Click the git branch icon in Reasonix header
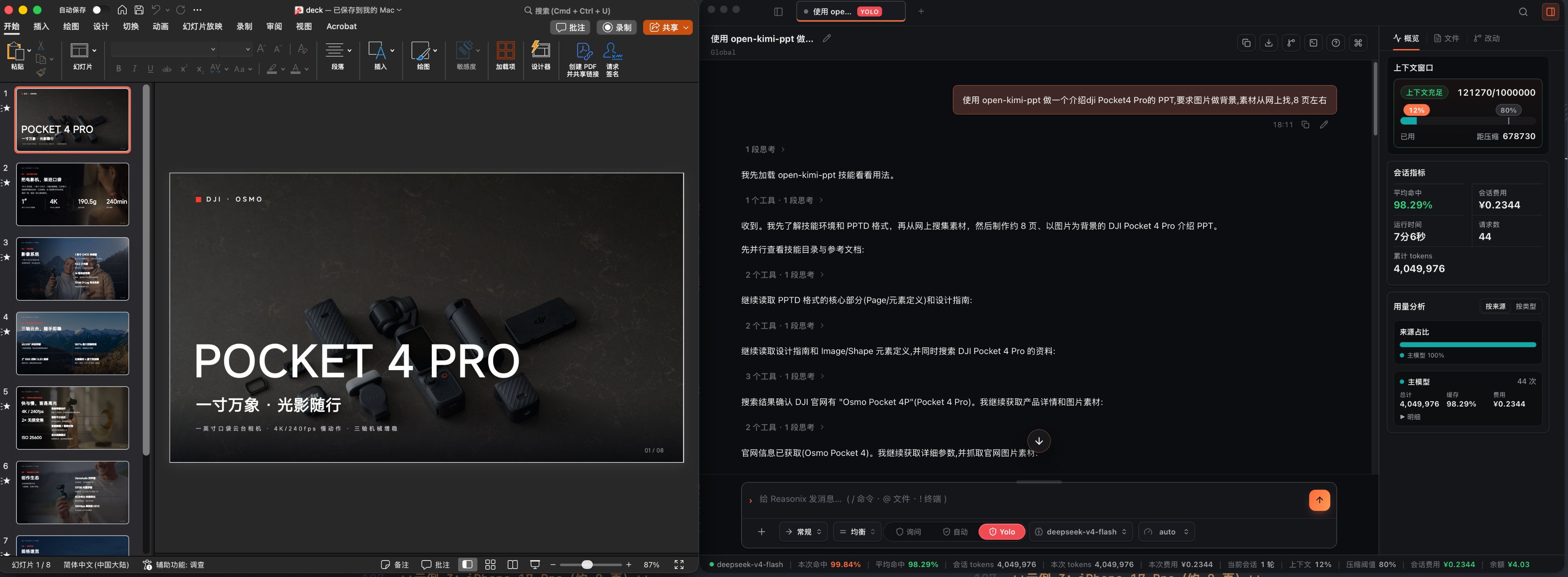1568x577 pixels. (1291, 43)
